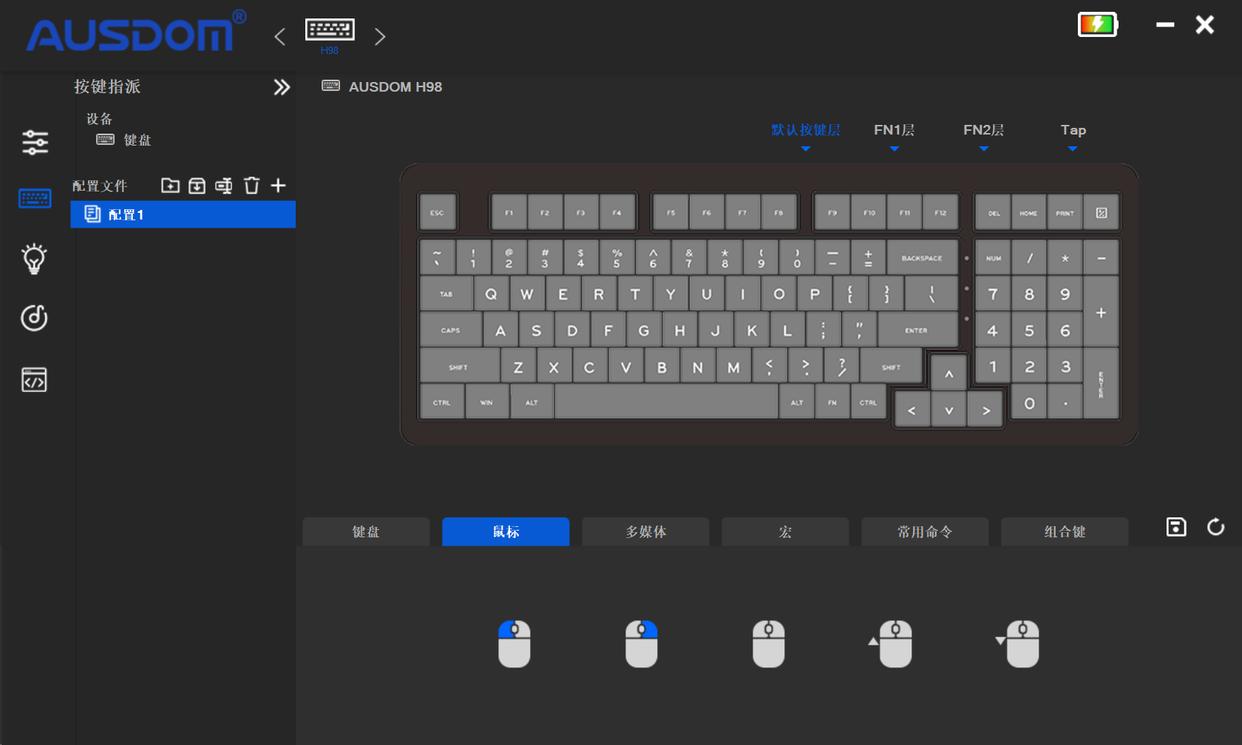The width and height of the screenshot is (1242, 745).
Task: Select the NUM key on numpad
Action: 993,258
